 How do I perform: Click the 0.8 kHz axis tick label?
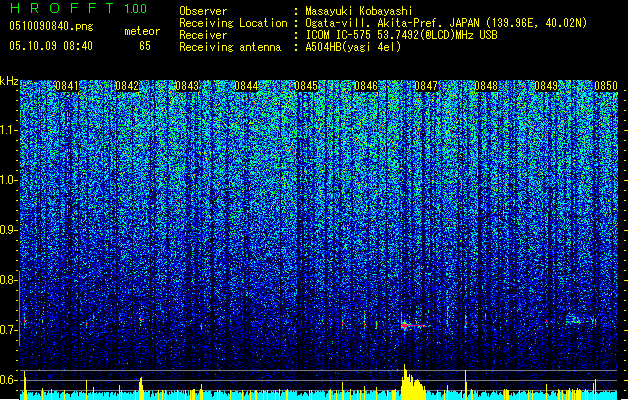click(x=8, y=280)
